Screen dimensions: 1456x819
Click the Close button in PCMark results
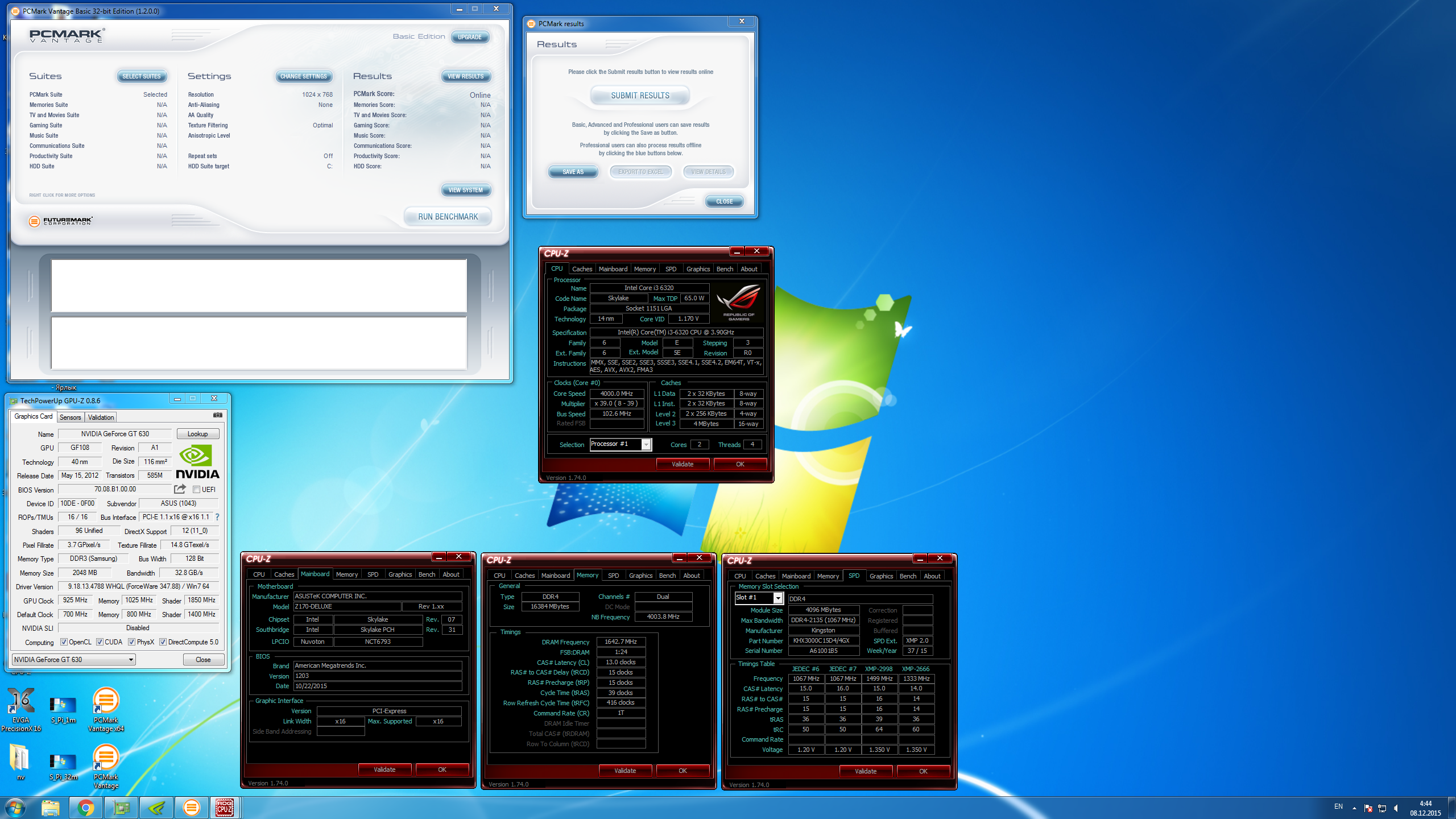(x=725, y=201)
